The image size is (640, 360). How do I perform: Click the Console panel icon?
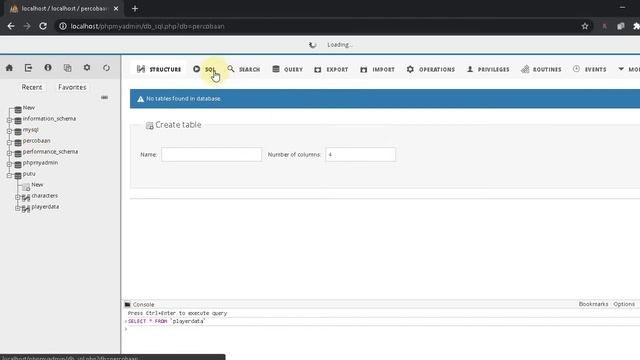pos(128,304)
